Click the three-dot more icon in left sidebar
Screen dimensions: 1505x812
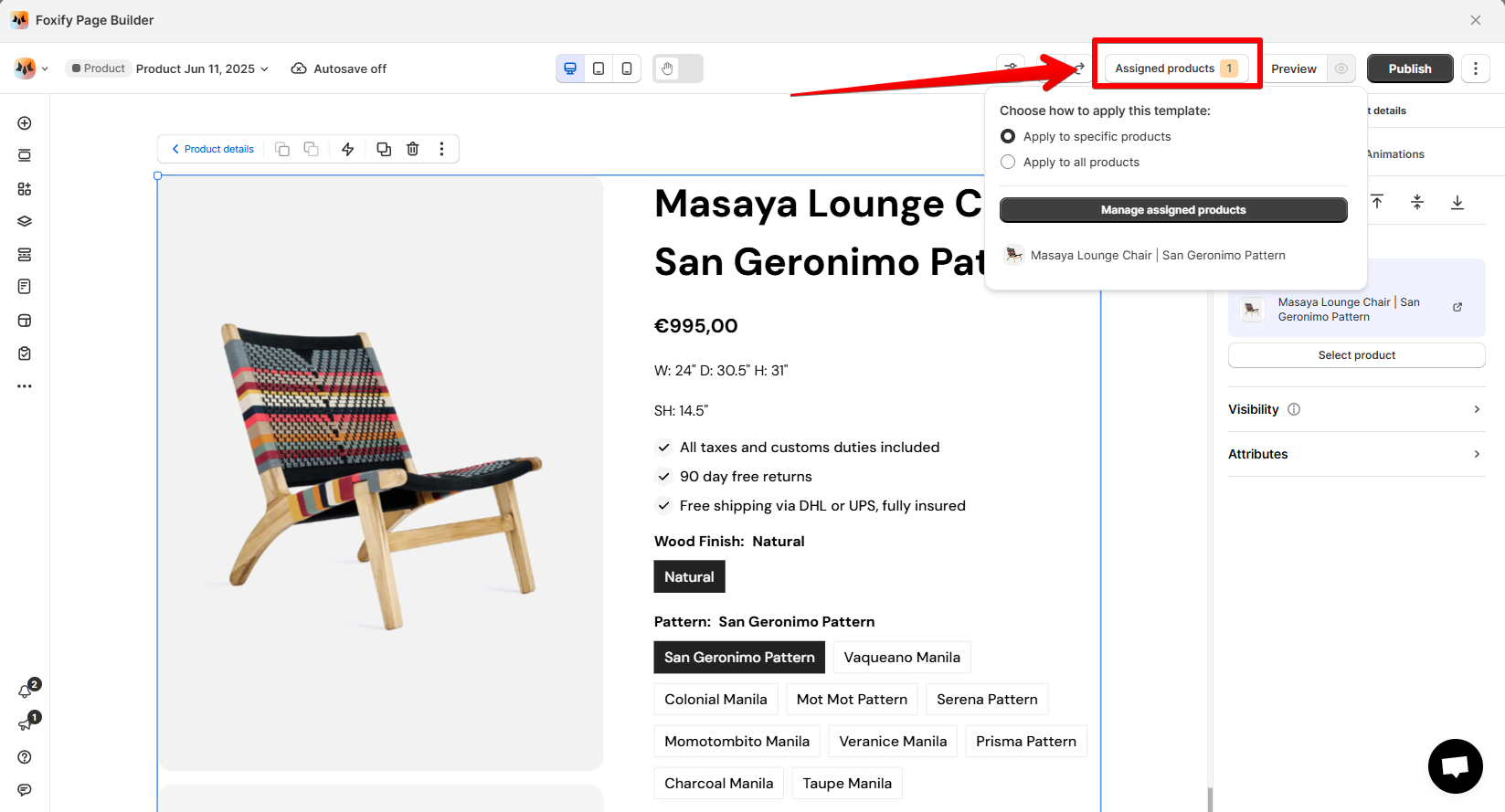(x=25, y=386)
